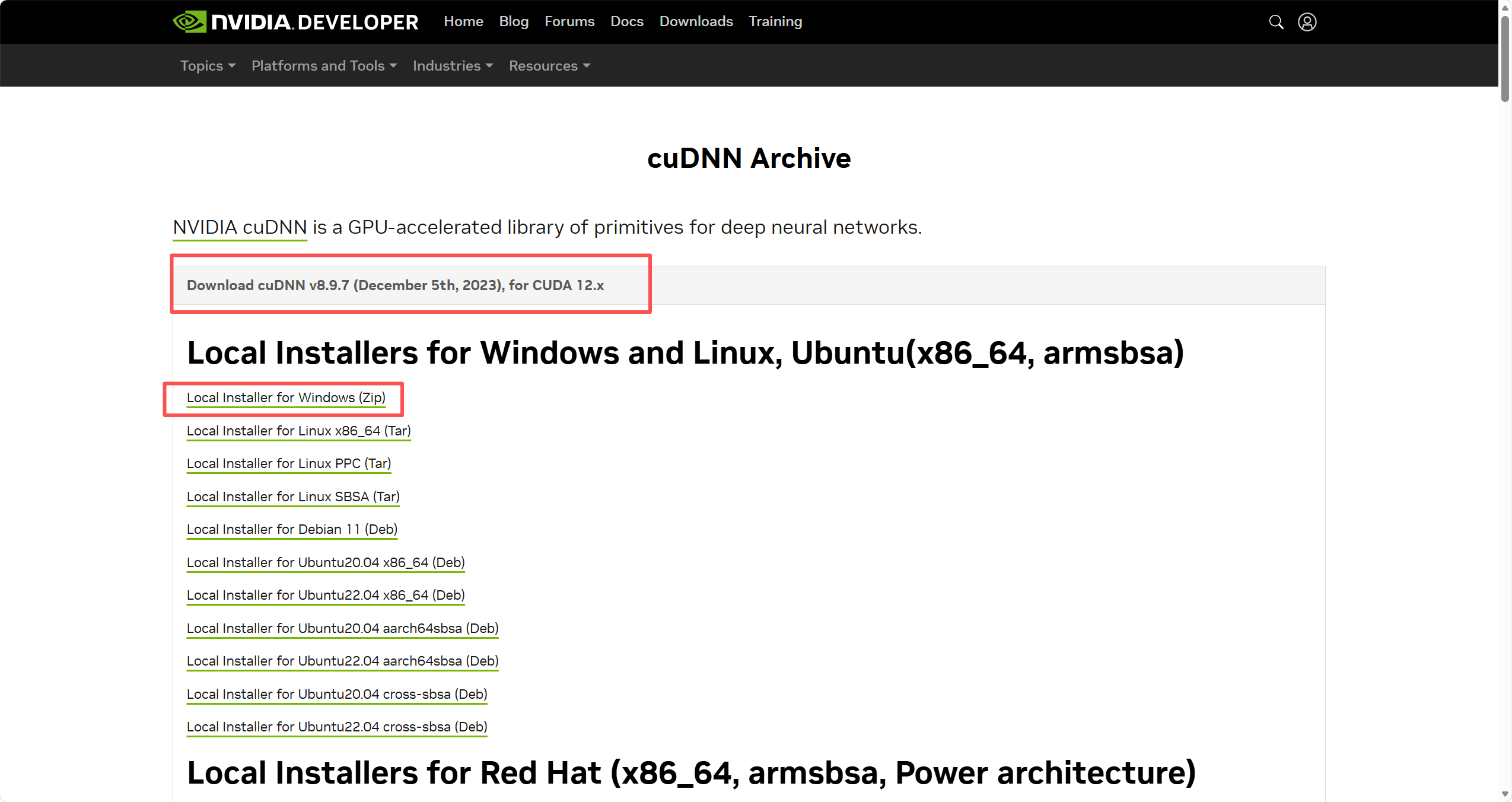Expand the Industries menu
The image size is (1512, 802).
tap(453, 66)
